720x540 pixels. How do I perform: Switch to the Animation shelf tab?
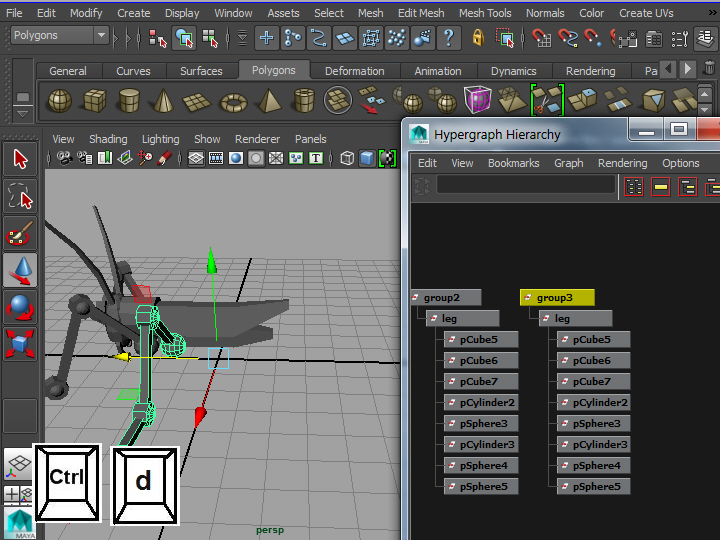[x=438, y=71]
